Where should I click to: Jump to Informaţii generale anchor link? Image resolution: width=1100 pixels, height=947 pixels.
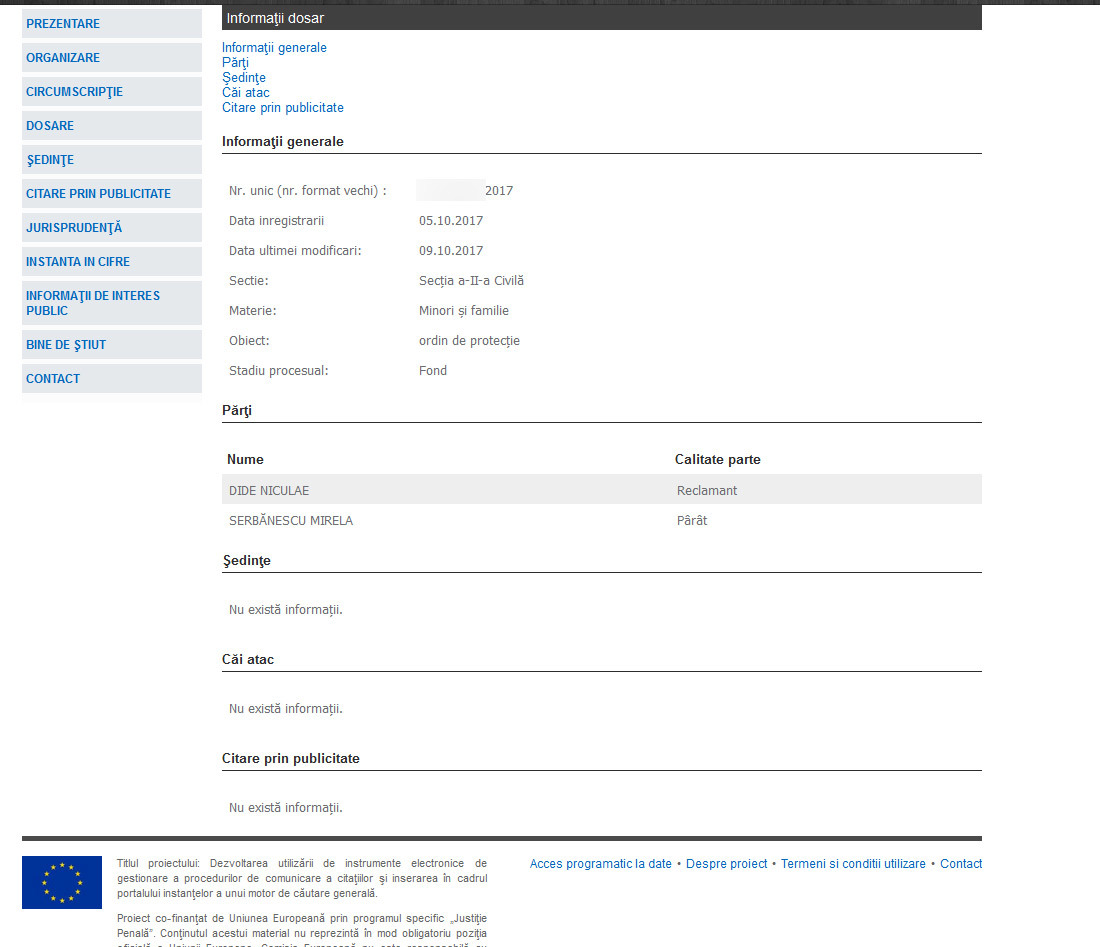pyautogui.click(x=274, y=48)
